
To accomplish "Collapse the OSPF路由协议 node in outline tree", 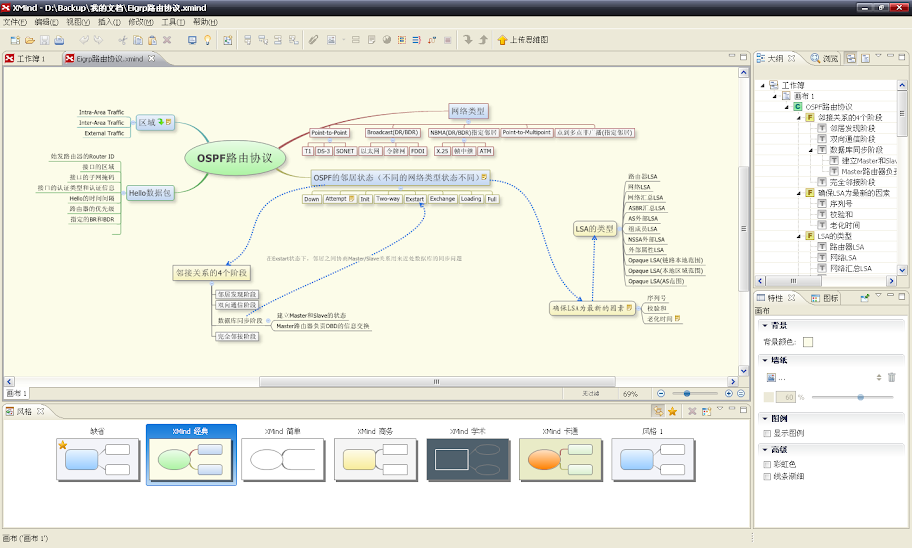I will pos(786,106).
